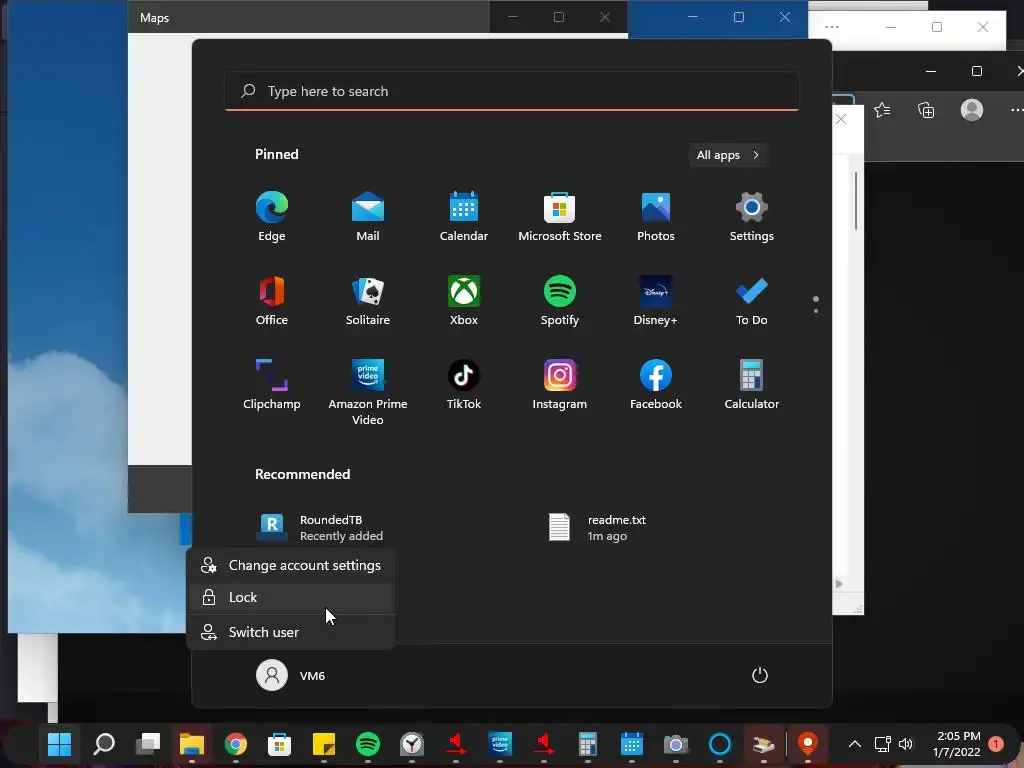Switch to Maps taskbar icon

click(808, 744)
